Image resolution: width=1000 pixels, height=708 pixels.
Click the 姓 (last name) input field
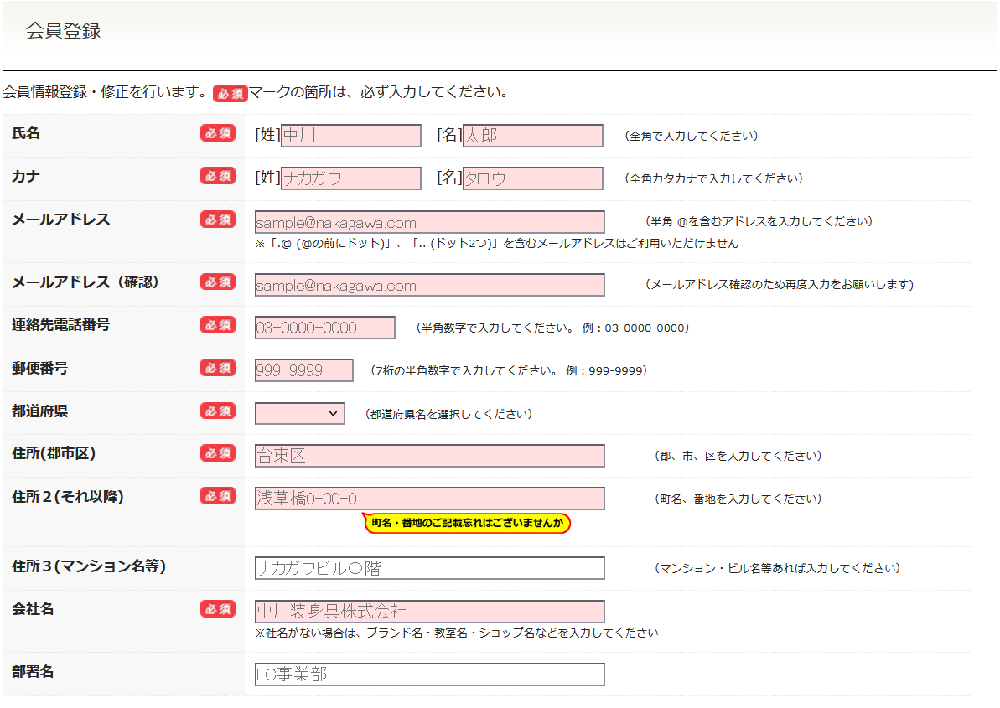pyautogui.click(x=351, y=136)
